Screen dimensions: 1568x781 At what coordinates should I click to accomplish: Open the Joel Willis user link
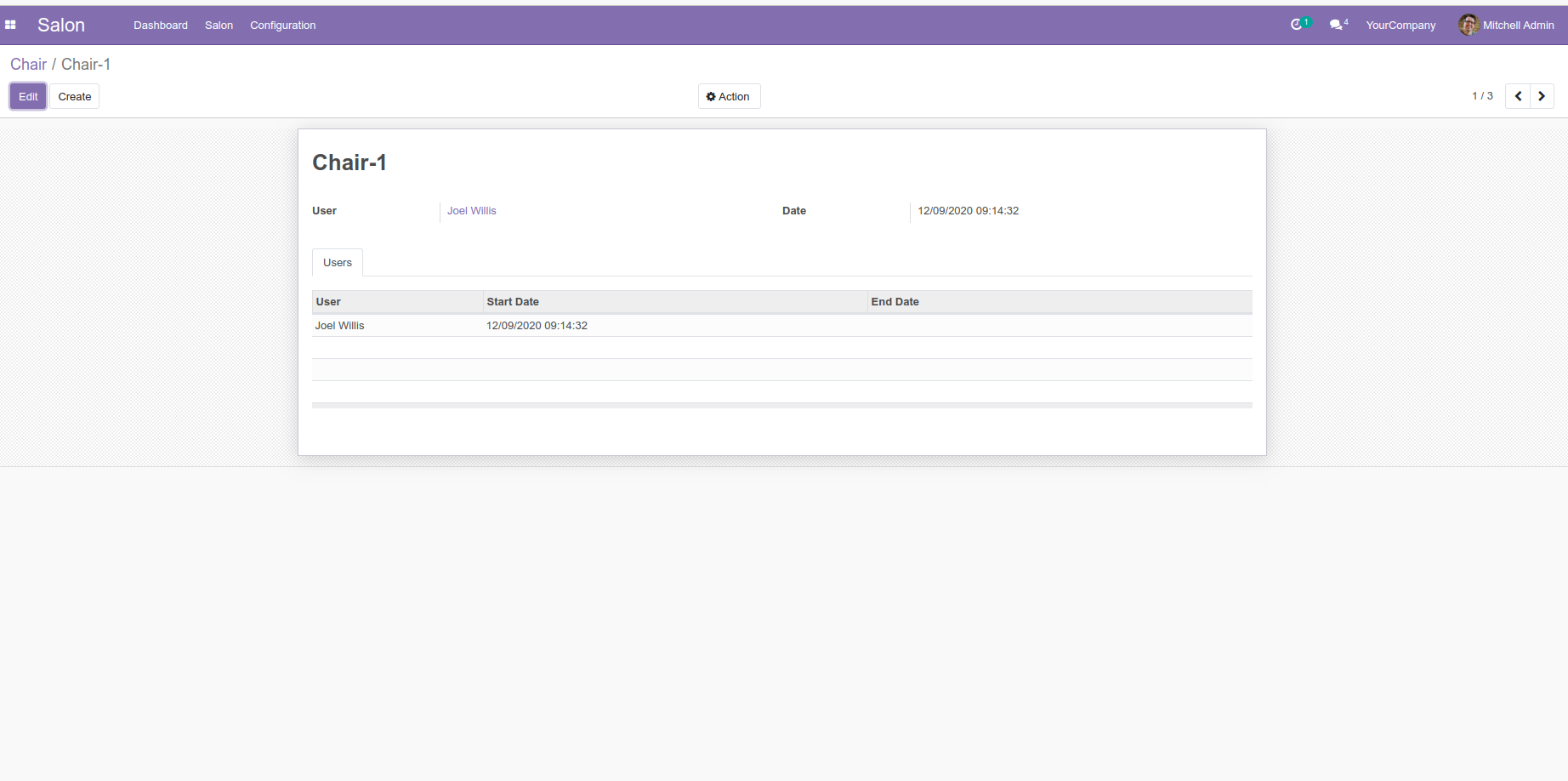pos(472,211)
